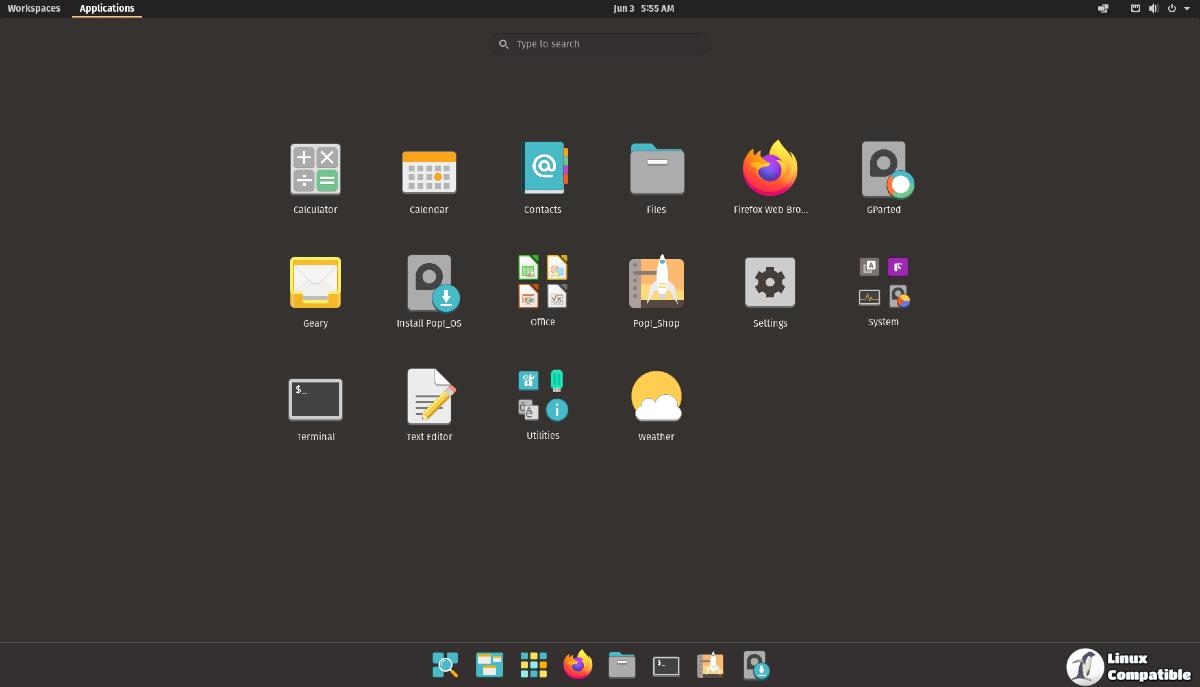Open the system menu dropdown arrow

point(1187,8)
